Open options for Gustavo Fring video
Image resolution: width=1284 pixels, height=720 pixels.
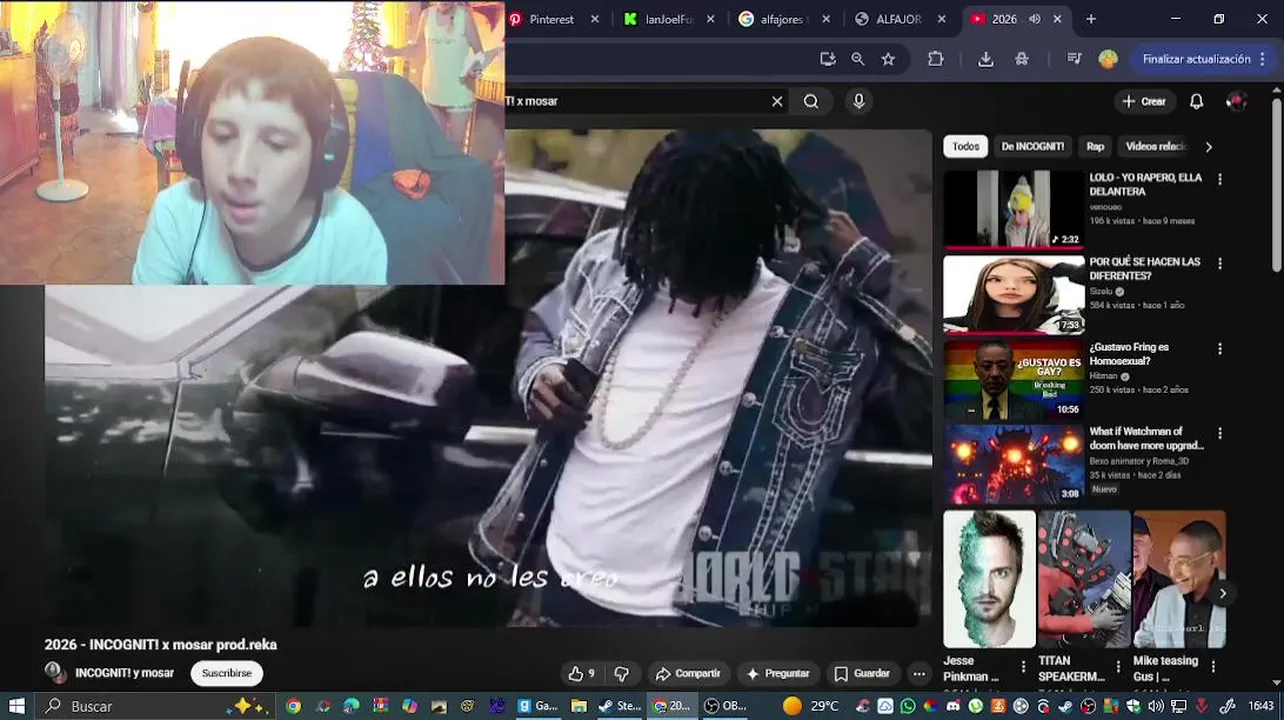point(1219,349)
